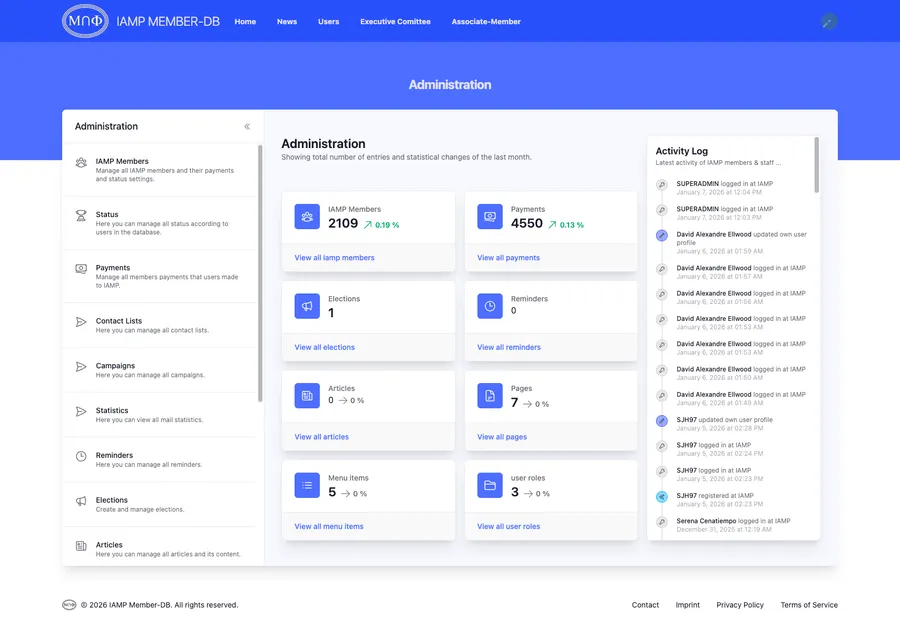
Task: Click the Contact Lists paper-plane icon
Action: (x=81, y=322)
